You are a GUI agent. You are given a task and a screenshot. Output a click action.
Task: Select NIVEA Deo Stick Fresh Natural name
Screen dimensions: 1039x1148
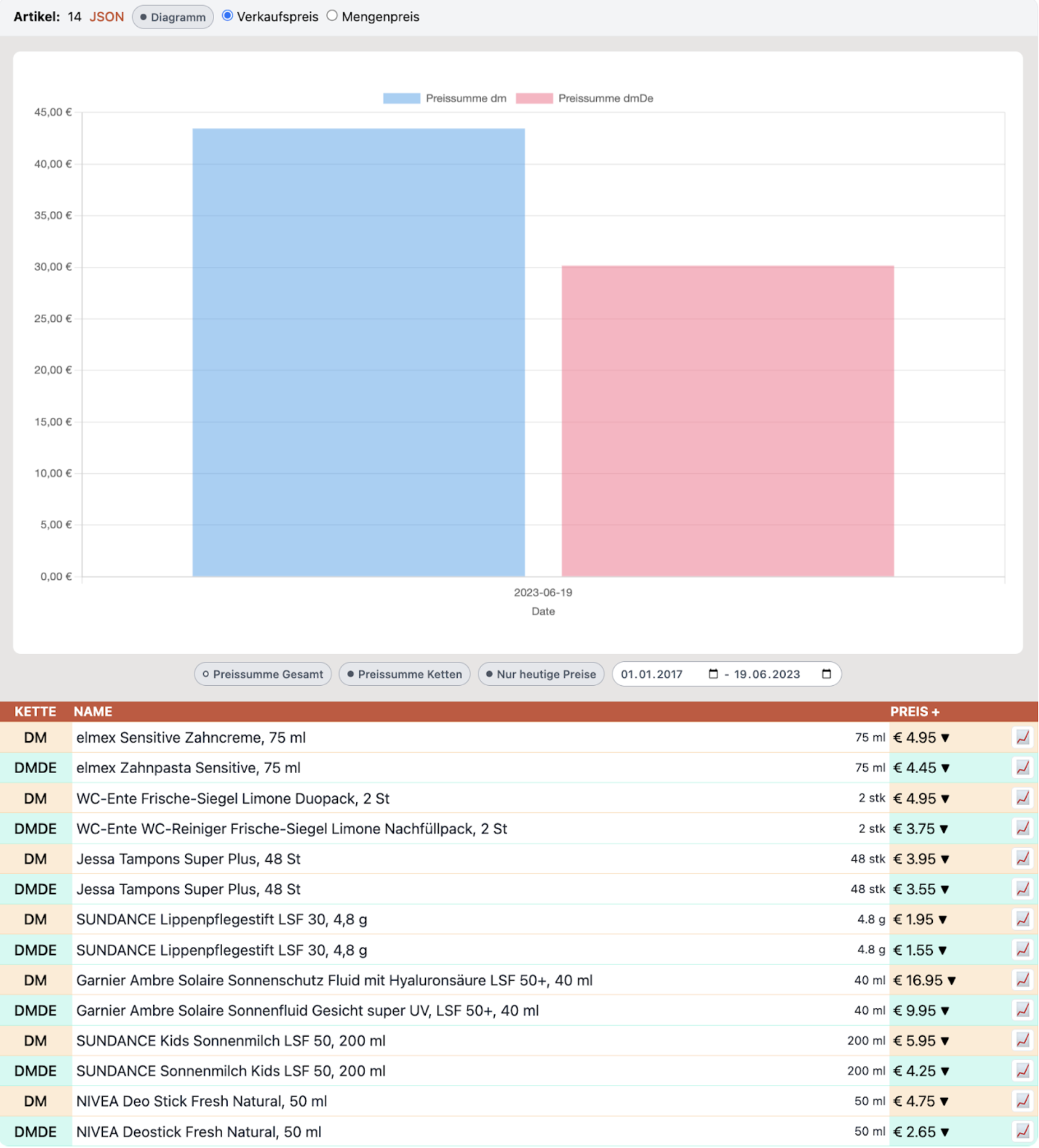pyautogui.click(x=201, y=1101)
